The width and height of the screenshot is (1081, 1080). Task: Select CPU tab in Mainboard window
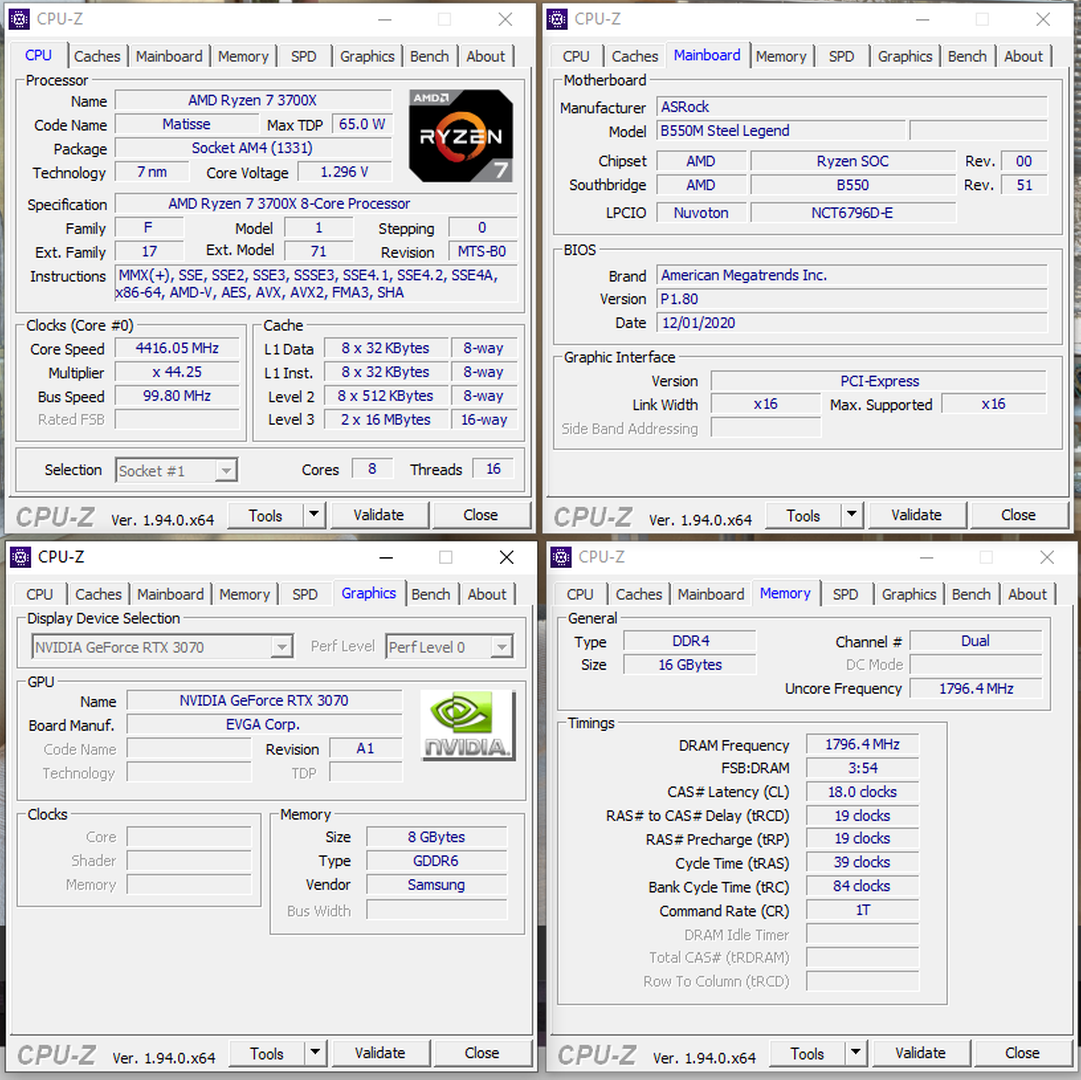[x=576, y=57]
